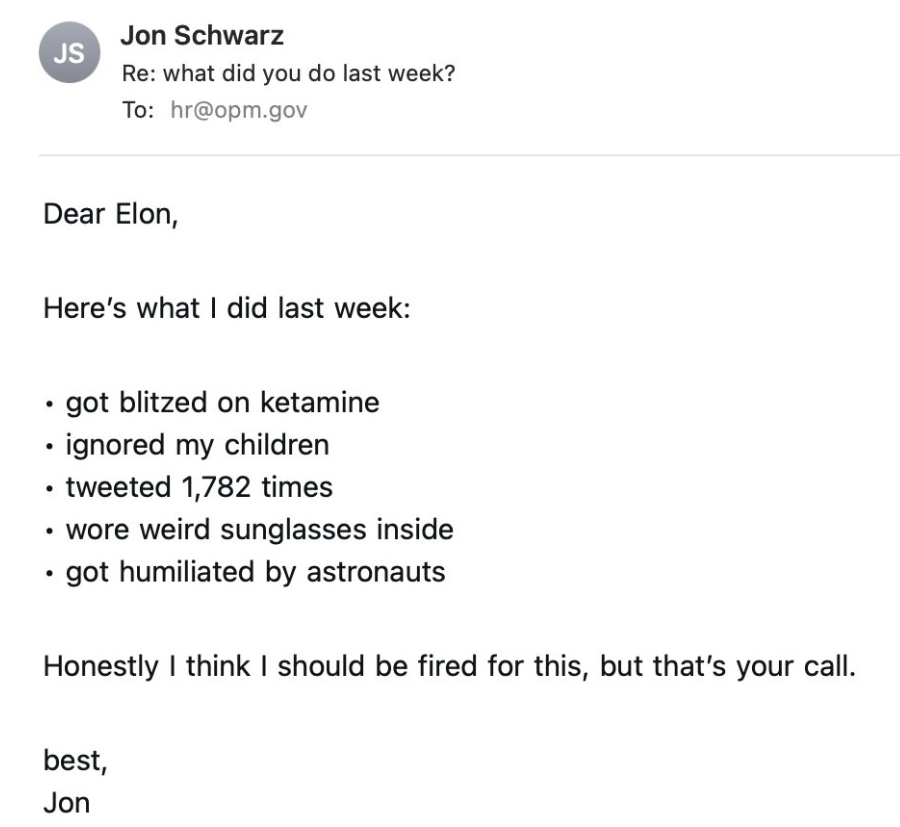The height and width of the screenshot is (827, 900).
Task: Click the Jon signature at bottom
Action: coord(67,803)
